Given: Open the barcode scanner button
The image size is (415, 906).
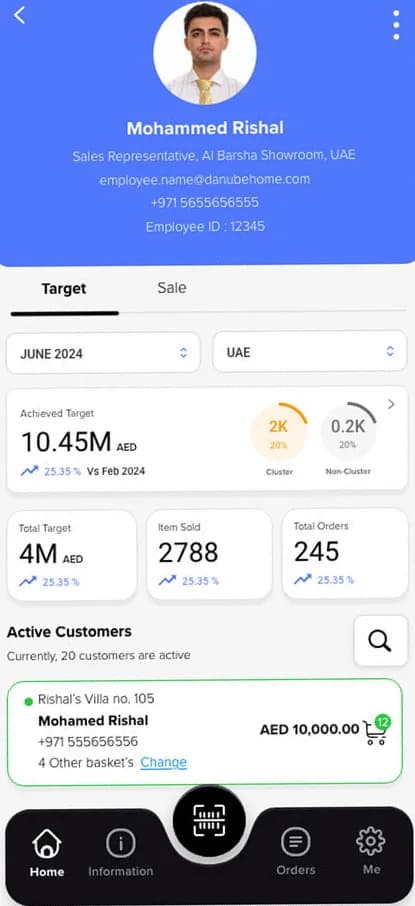Looking at the screenshot, I should 209,820.
